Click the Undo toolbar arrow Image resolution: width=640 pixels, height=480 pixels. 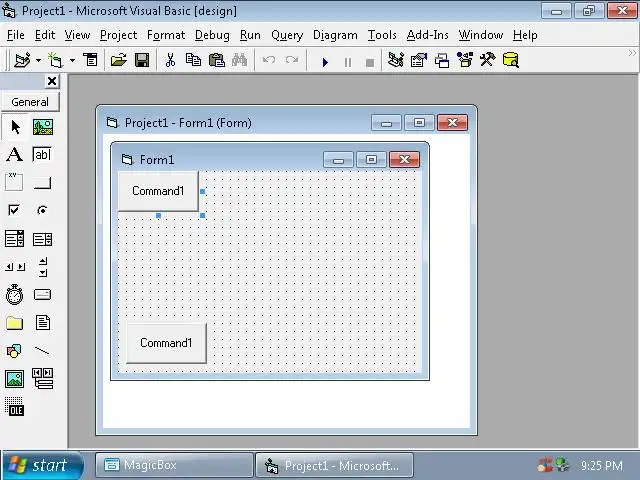coord(269,60)
